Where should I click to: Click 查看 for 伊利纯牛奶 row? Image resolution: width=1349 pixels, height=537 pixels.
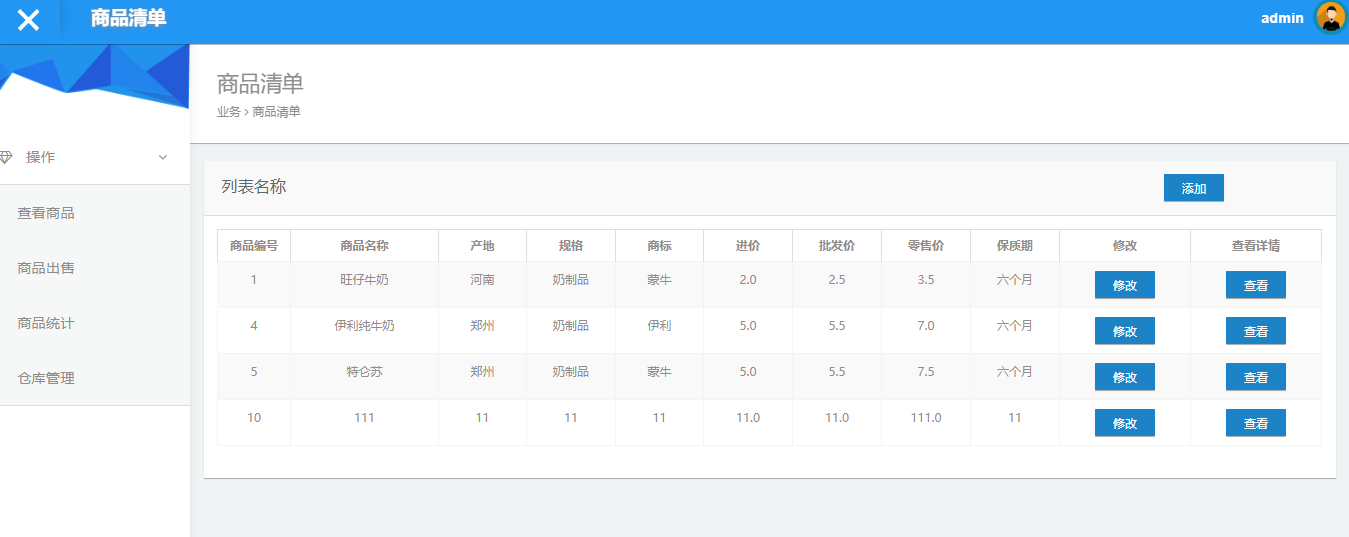[1256, 331]
